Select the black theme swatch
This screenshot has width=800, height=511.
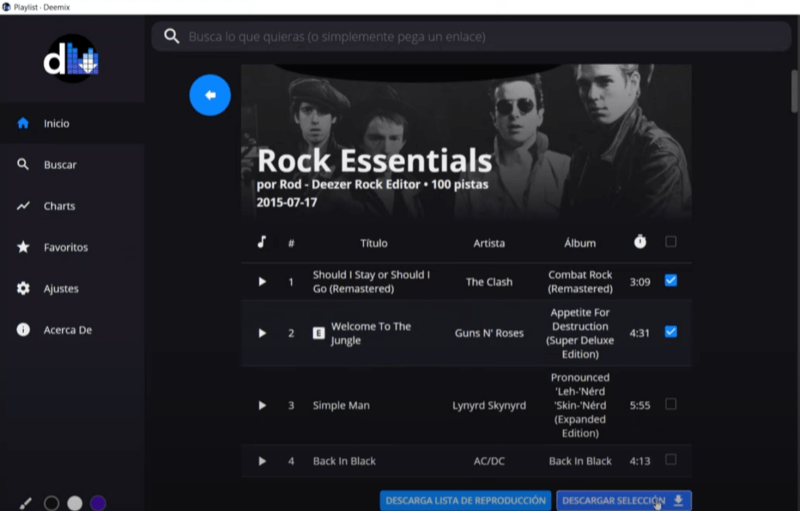[52, 503]
